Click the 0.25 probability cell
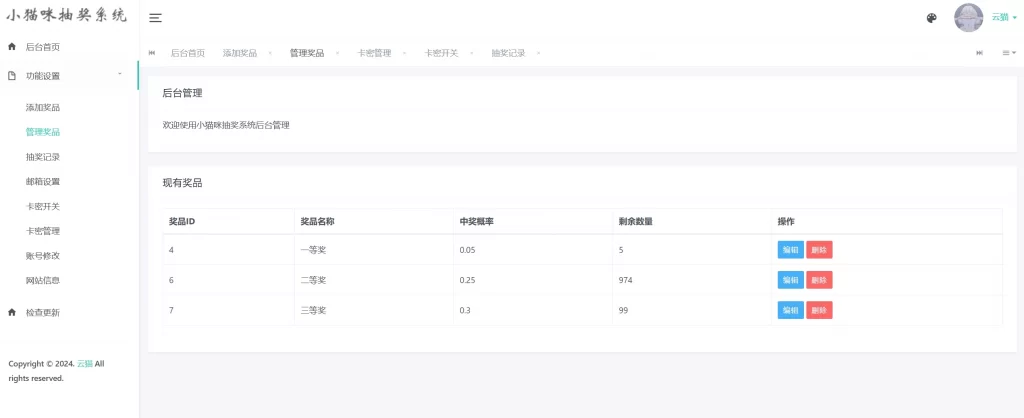Image resolution: width=1024 pixels, height=418 pixels. click(x=533, y=280)
